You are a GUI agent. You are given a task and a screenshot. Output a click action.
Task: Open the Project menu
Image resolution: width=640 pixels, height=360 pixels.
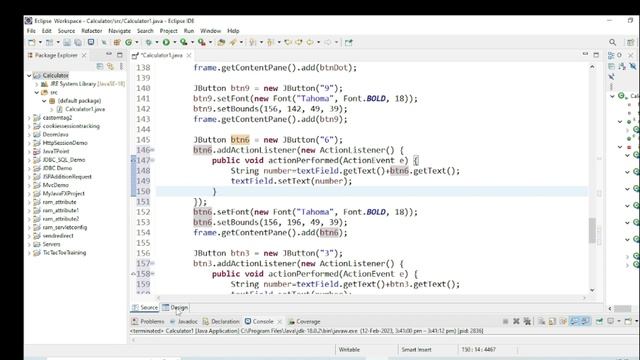click(169, 31)
